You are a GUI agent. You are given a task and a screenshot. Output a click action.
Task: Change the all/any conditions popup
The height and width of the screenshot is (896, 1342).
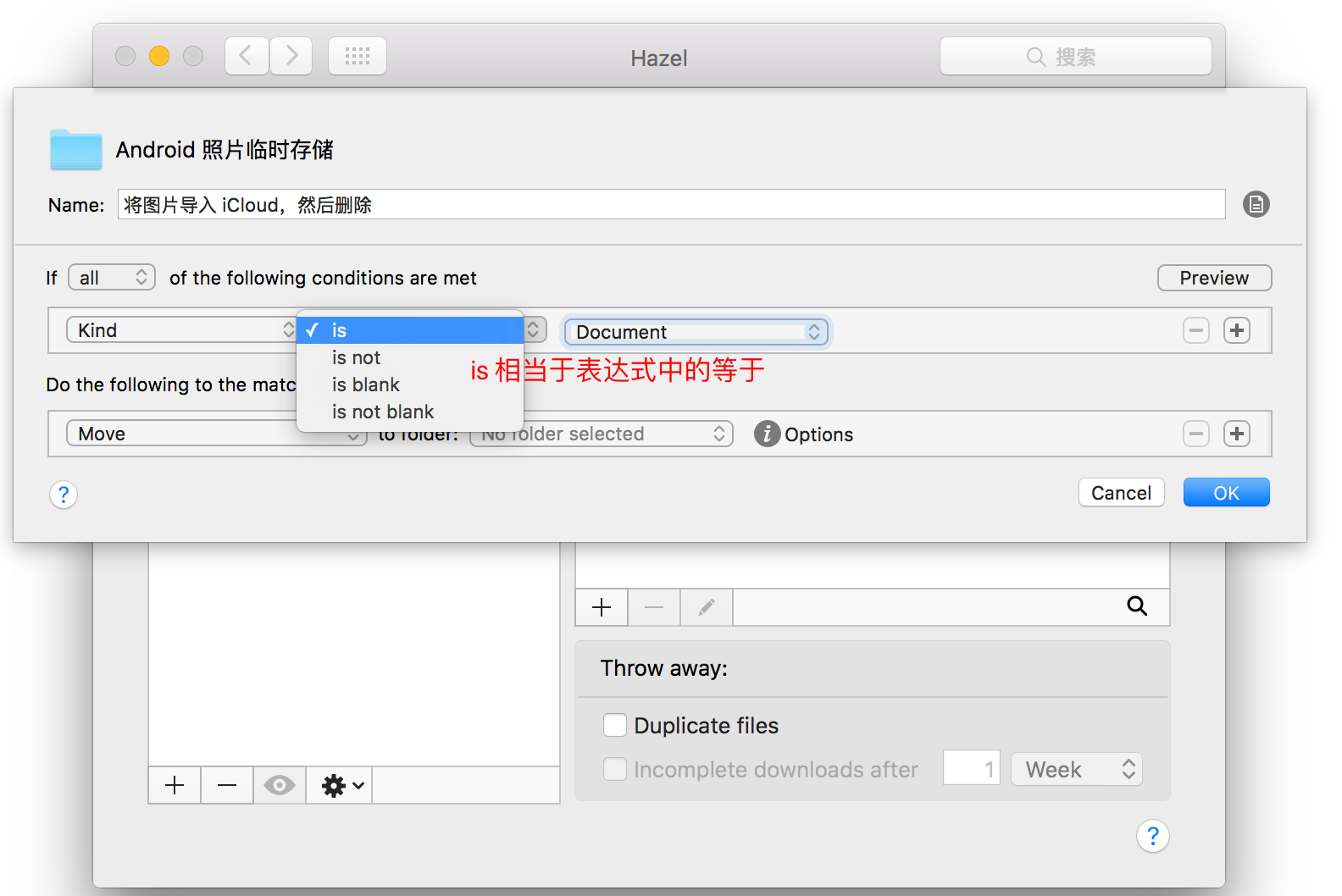pyautogui.click(x=112, y=278)
